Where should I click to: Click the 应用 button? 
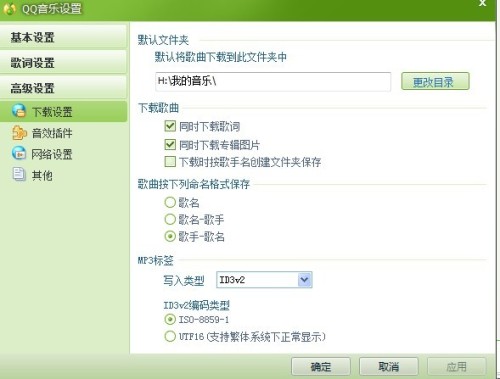[457, 367]
